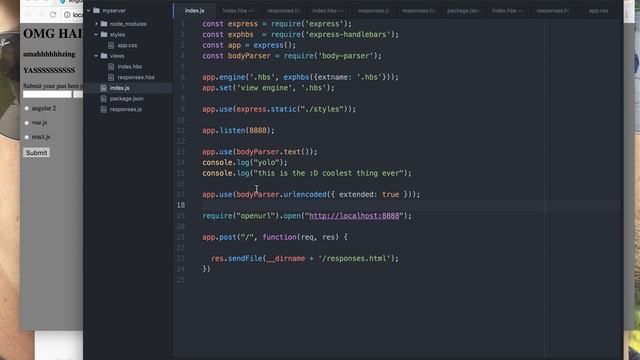Select the node_modules folder name
Image resolution: width=640 pixels, height=360 pixels.
point(128,24)
